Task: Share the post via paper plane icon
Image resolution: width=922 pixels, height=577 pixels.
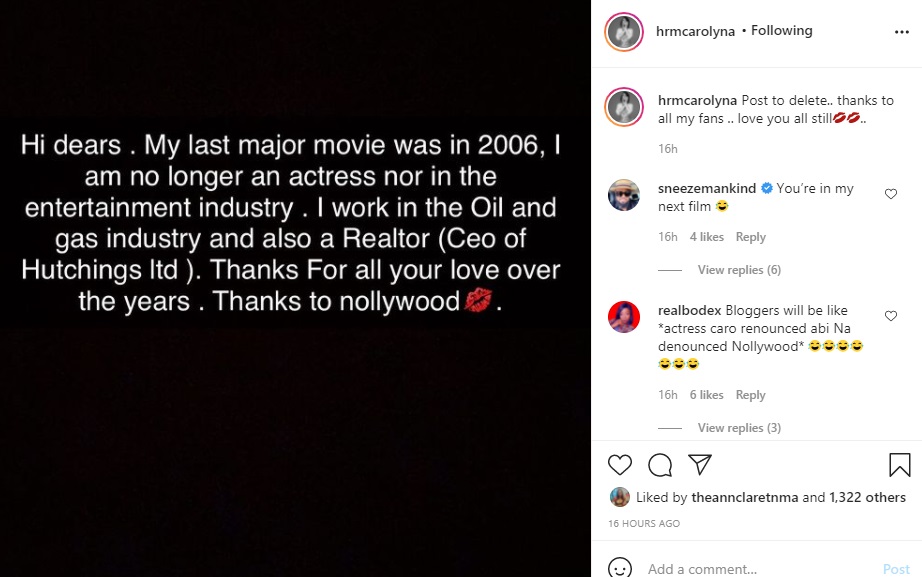Action: [700, 465]
